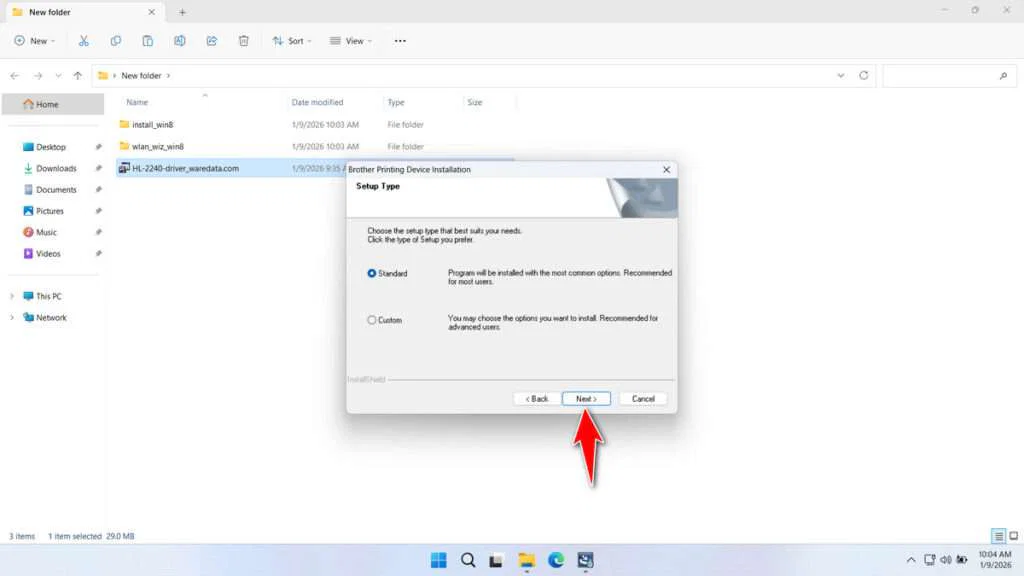Open the Share icon in the toolbar
1024x576 pixels.
pyautogui.click(x=211, y=40)
